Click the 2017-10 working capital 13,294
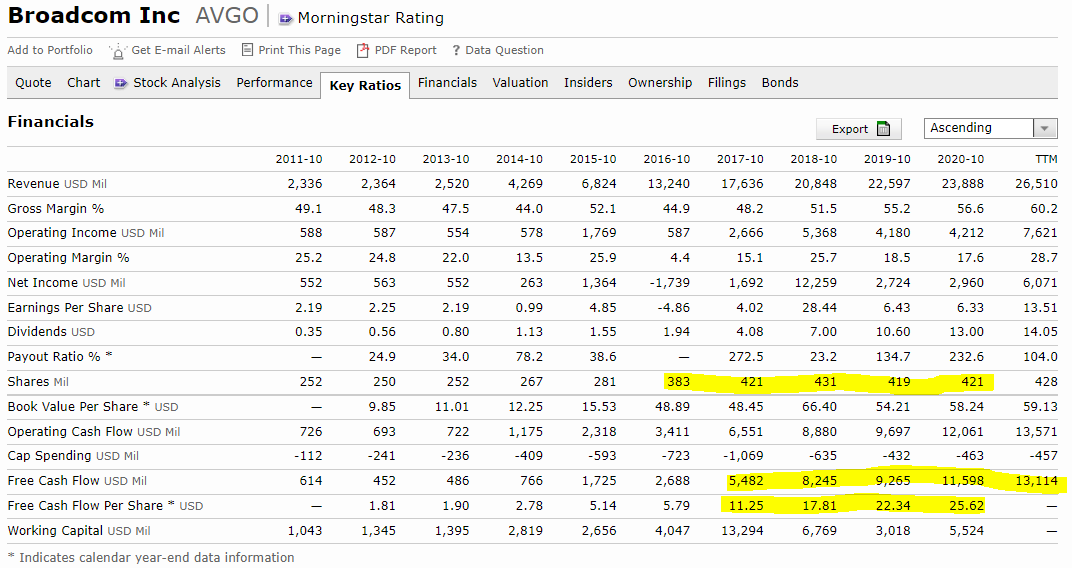The image size is (1072, 568). 742,531
